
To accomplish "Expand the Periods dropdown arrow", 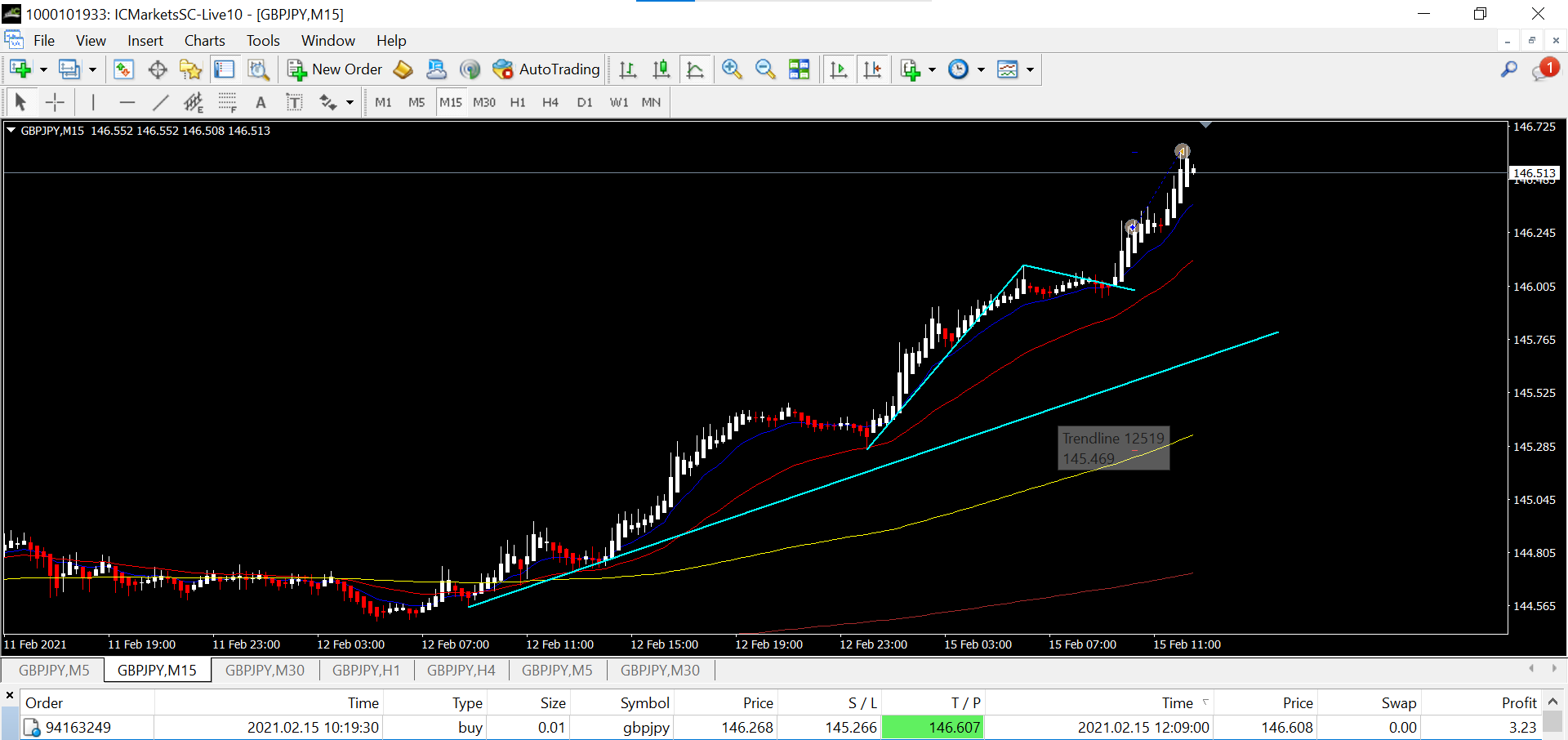I will click(x=981, y=69).
